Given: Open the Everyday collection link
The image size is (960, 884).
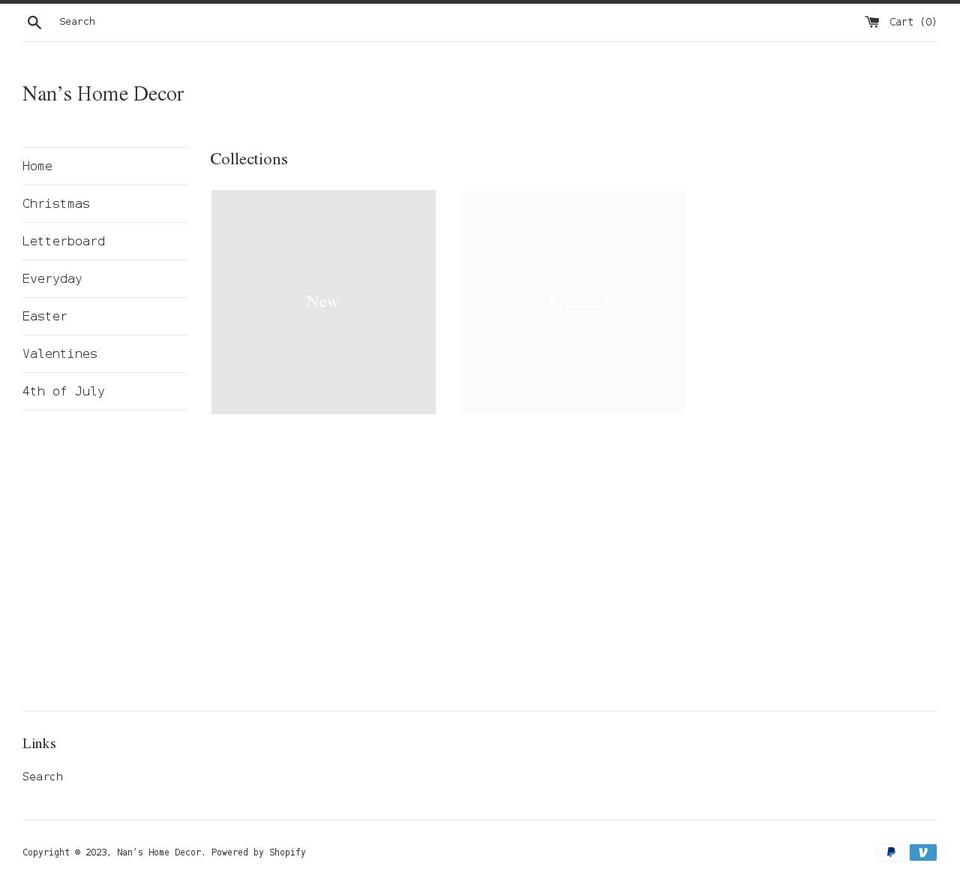Looking at the screenshot, I should click(52, 278).
